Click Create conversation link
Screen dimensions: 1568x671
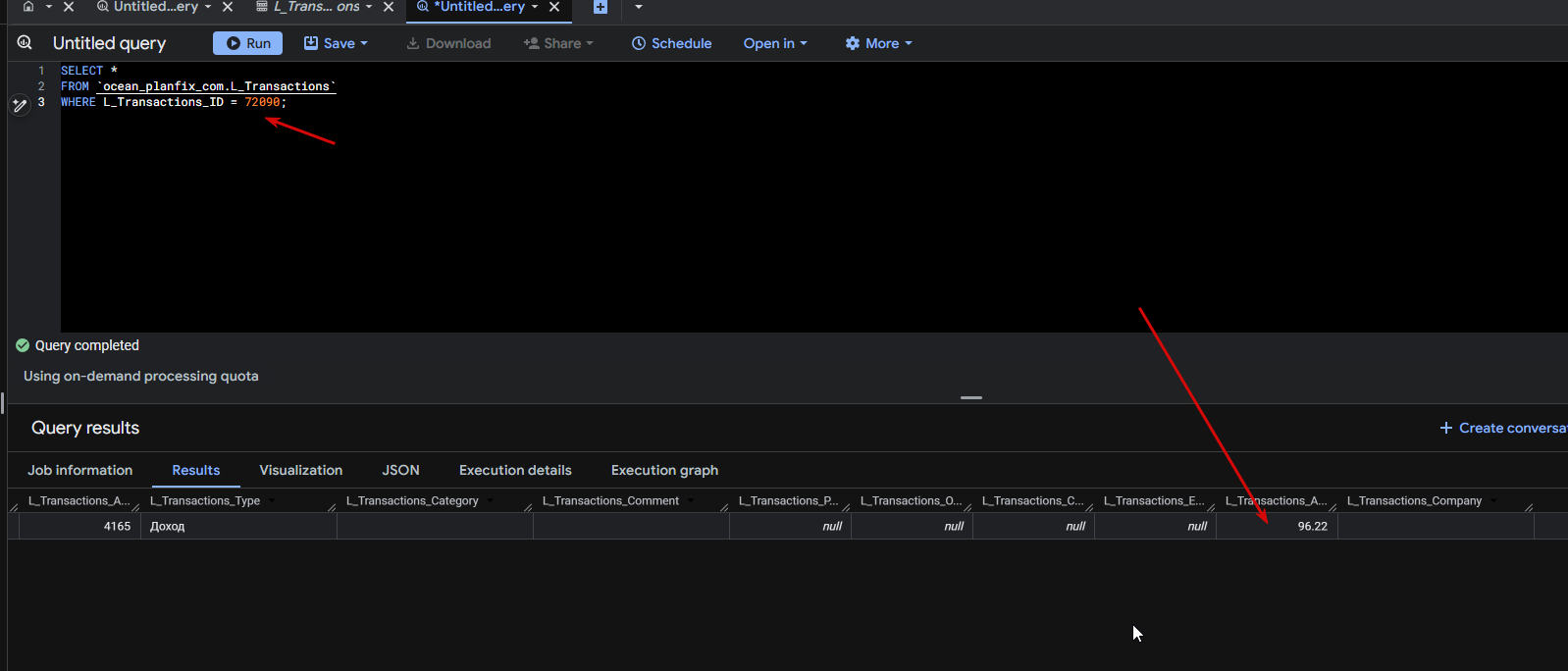[1503, 428]
